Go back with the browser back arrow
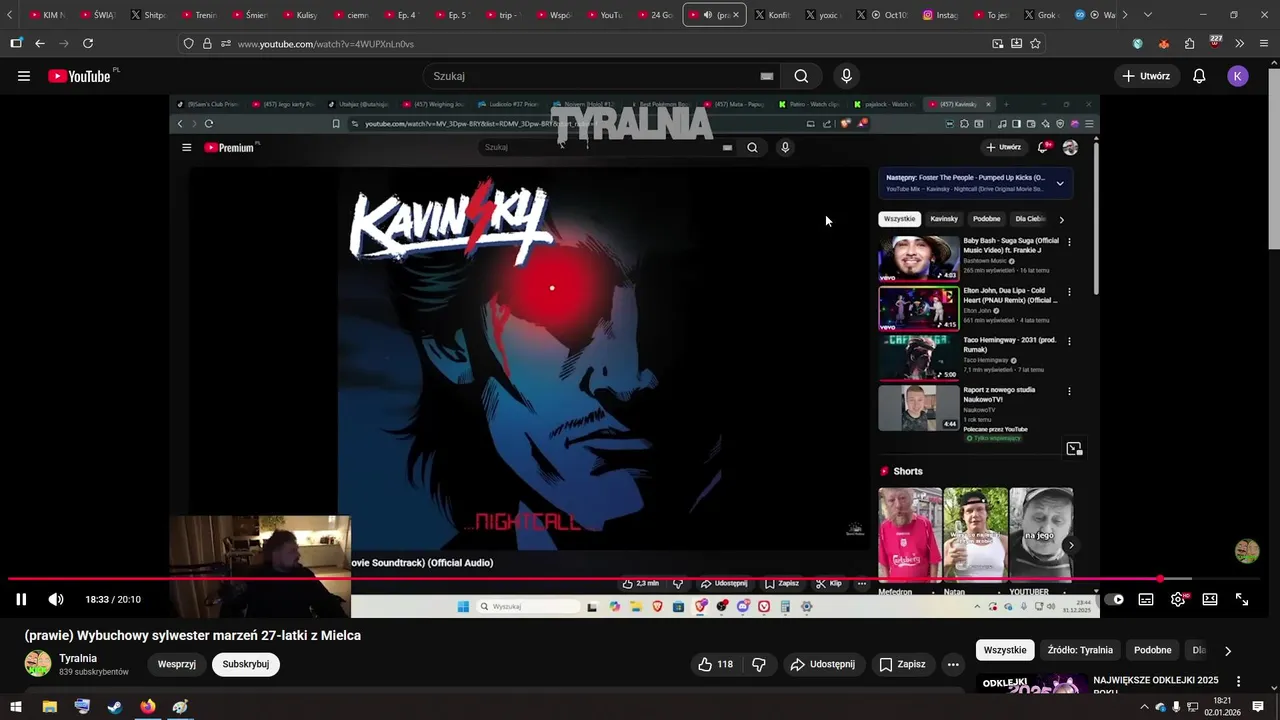This screenshot has height=720, width=1280. pos(40,43)
